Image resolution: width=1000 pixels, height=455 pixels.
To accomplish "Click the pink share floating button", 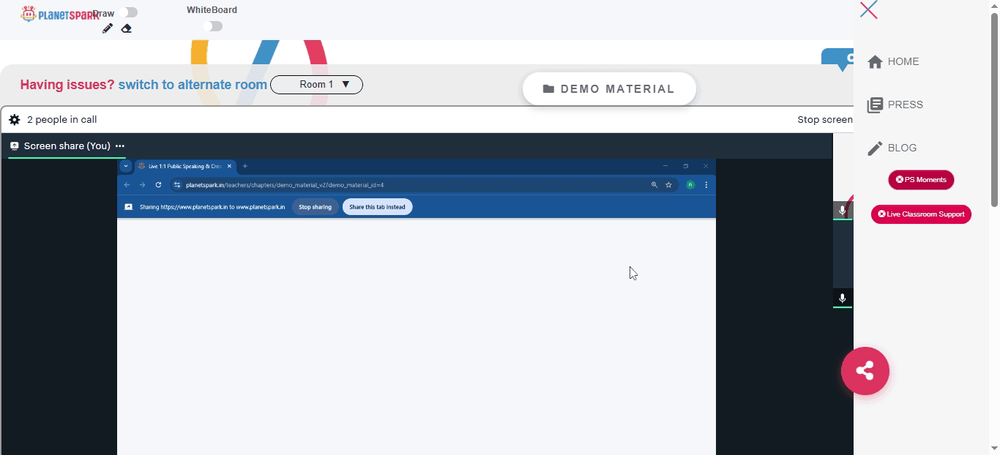I will pyautogui.click(x=865, y=371).
